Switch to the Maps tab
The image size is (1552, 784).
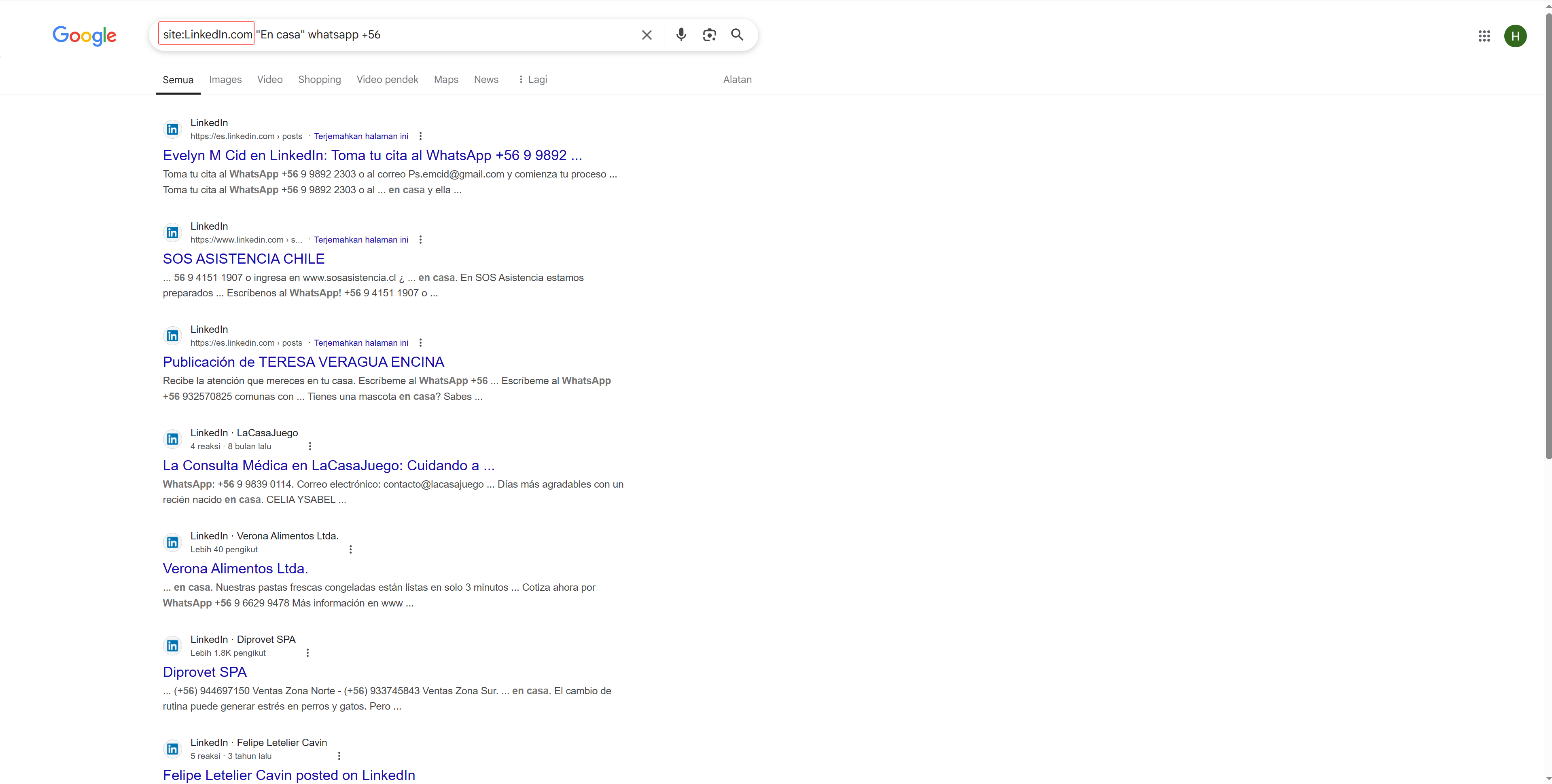click(x=446, y=80)
